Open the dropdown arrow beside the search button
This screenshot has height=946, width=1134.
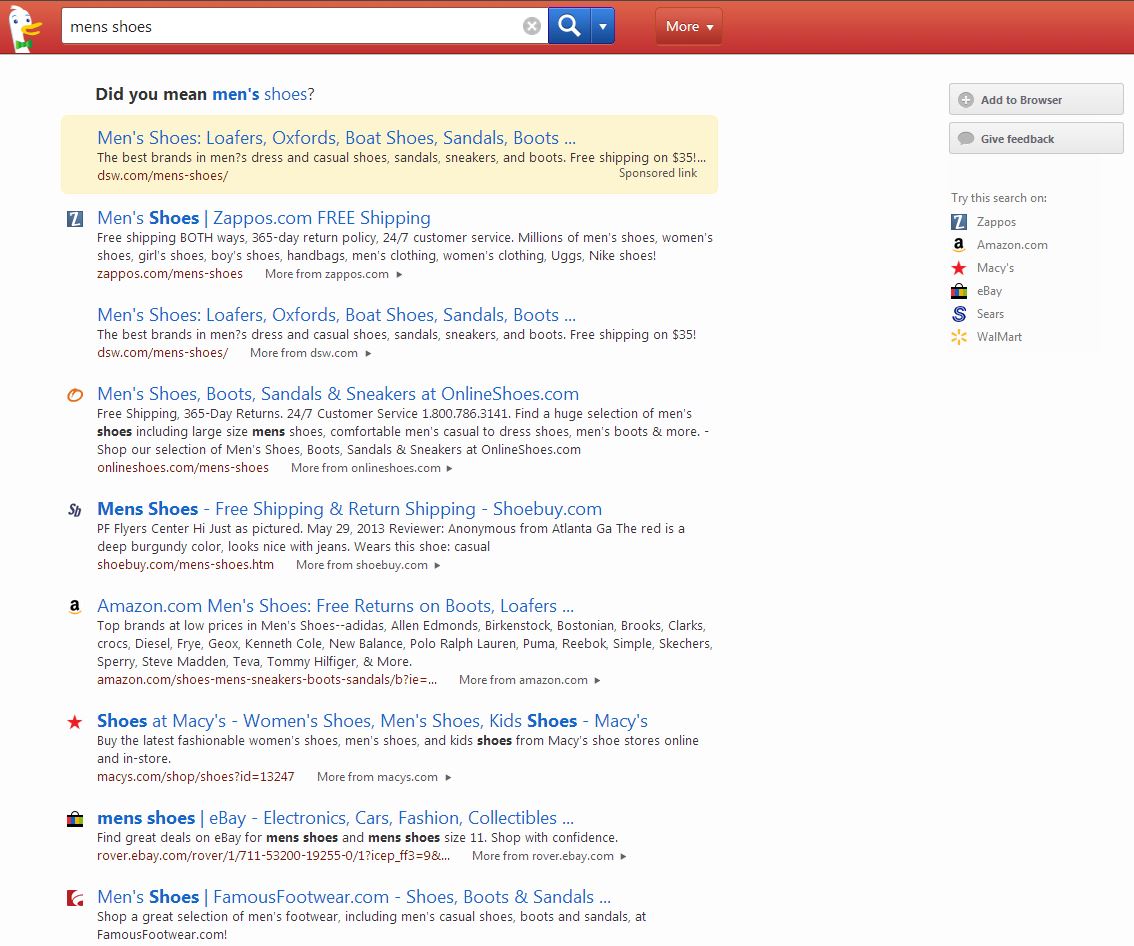[602, 27]
